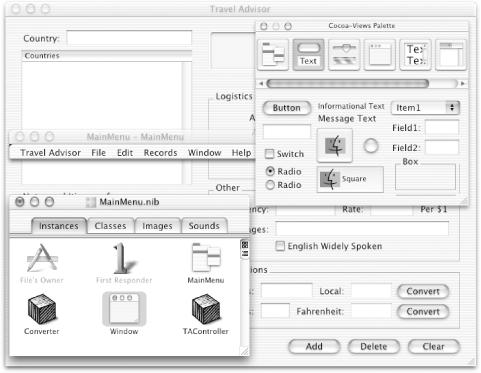Toggle the Switch checkbox in palette

point(269,154)
